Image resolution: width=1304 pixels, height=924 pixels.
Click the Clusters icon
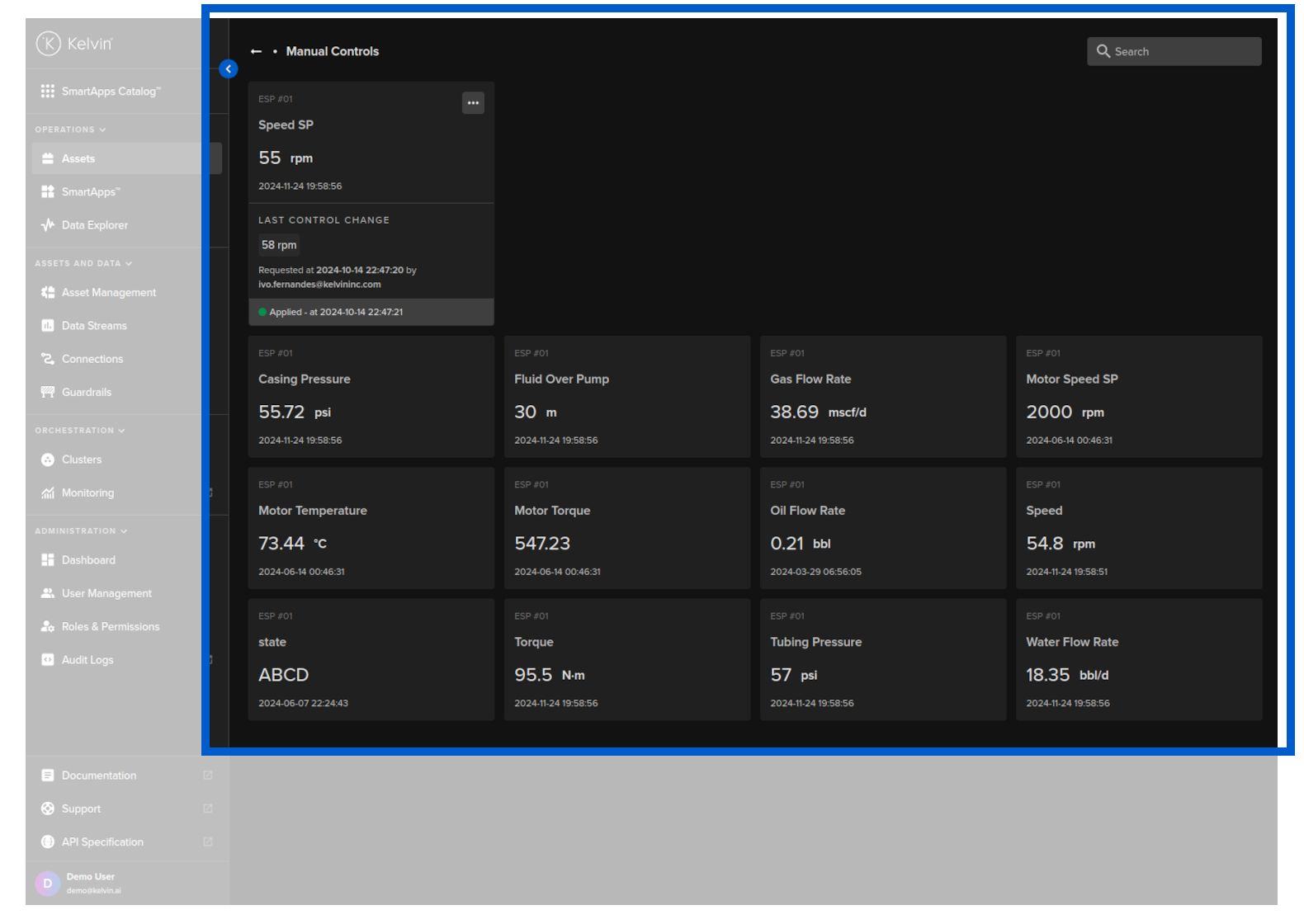click(x=48, y=460)
